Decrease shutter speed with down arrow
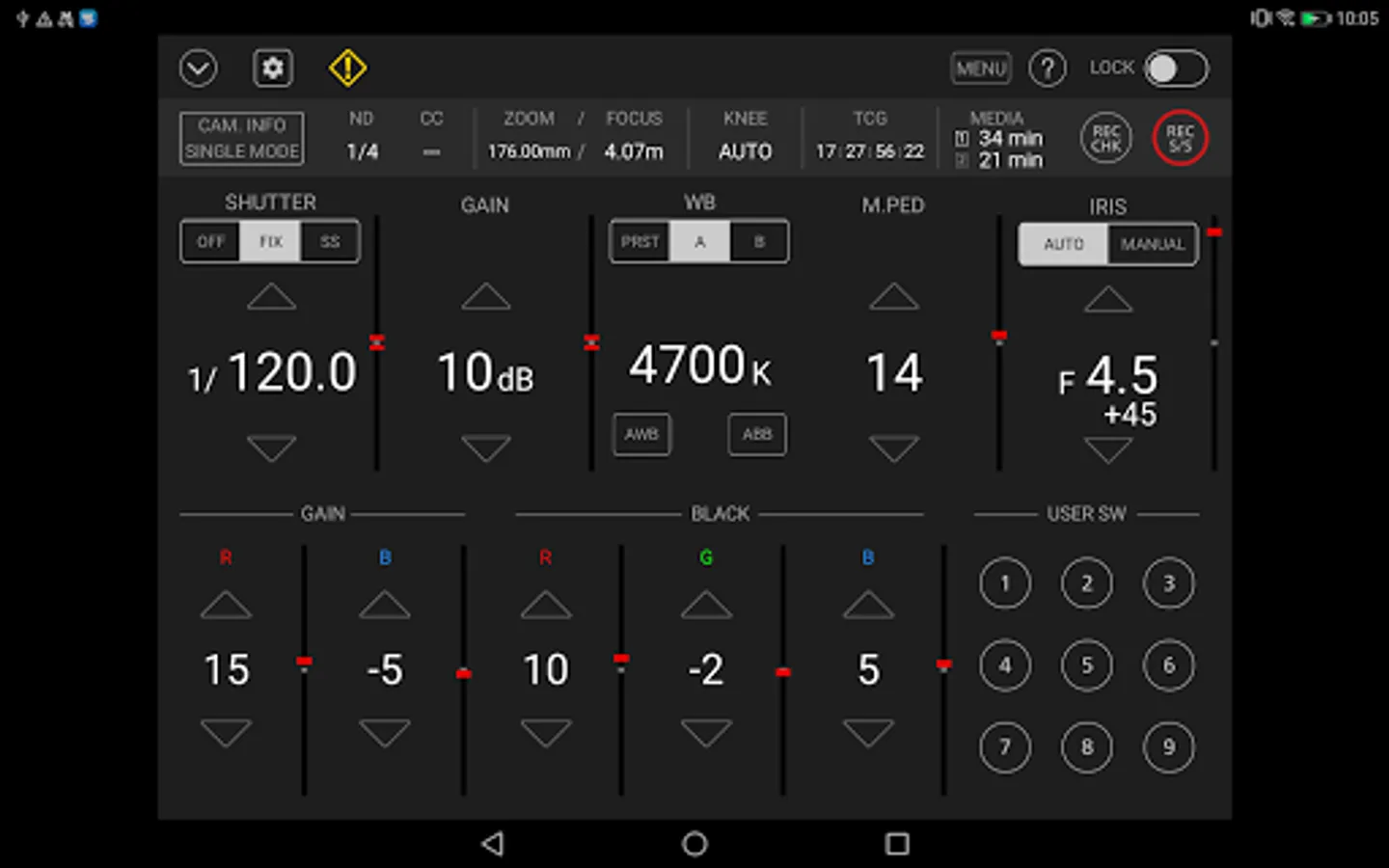The width and height of the screenshot is (1389, 868). 271,448
